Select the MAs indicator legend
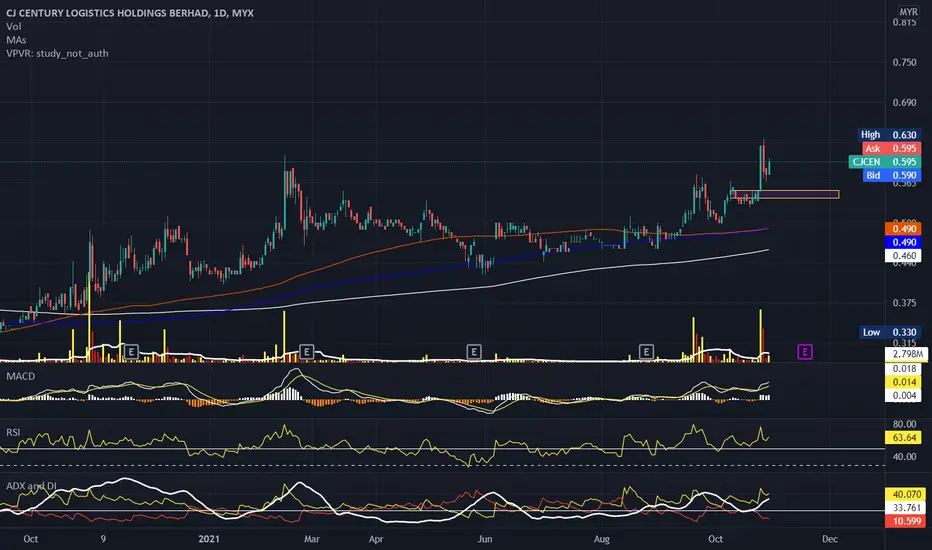This screenshot has height=550, width=932. click(16, 40)
